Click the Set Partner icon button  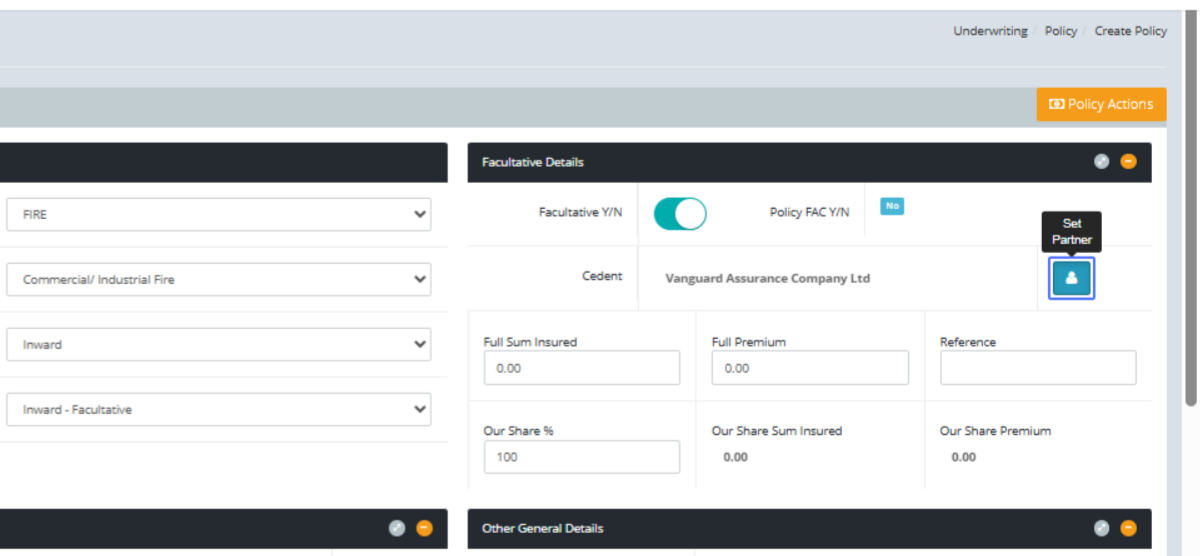[x=1071, y=278]
